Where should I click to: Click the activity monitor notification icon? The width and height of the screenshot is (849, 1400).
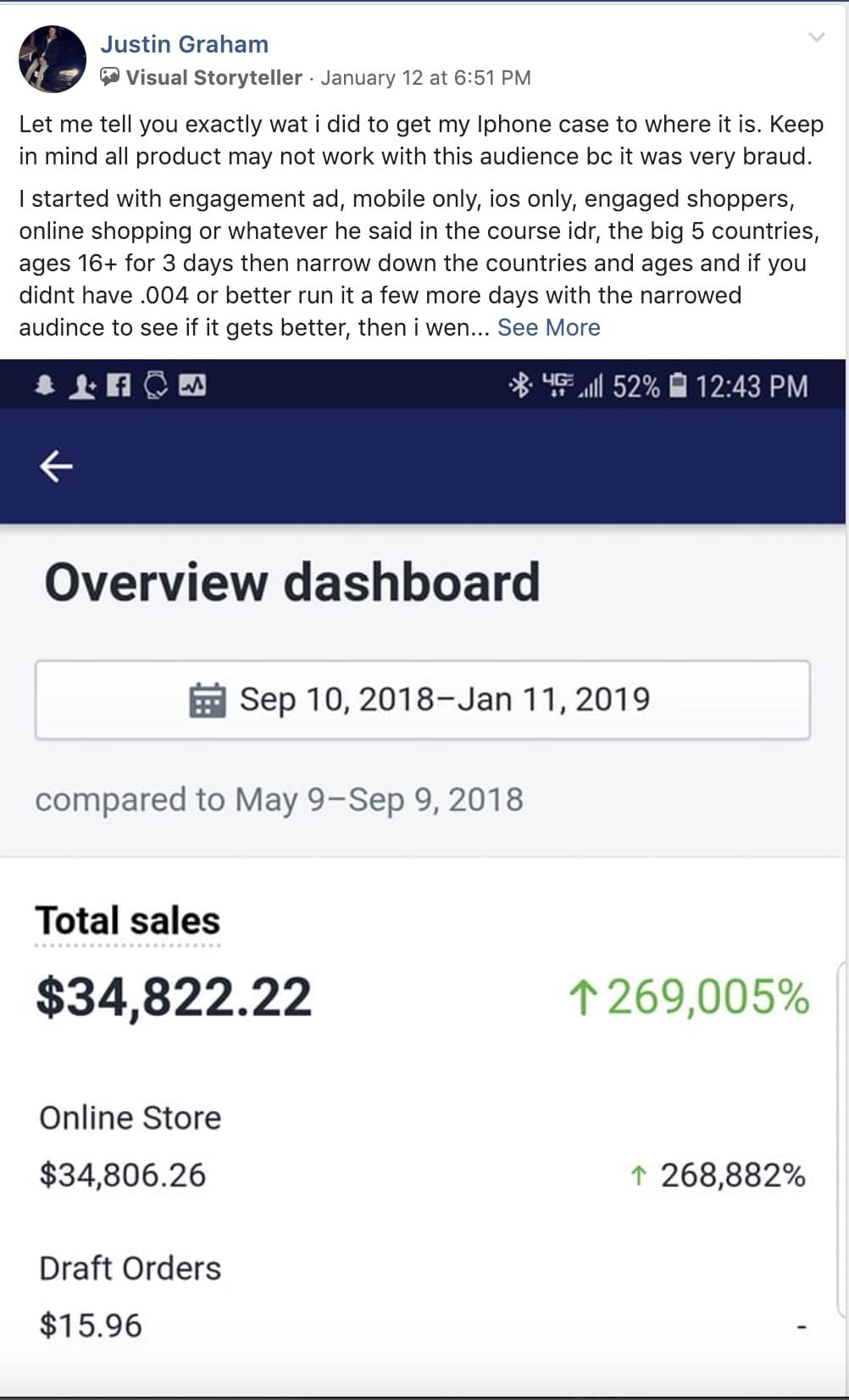click(193, 386)
